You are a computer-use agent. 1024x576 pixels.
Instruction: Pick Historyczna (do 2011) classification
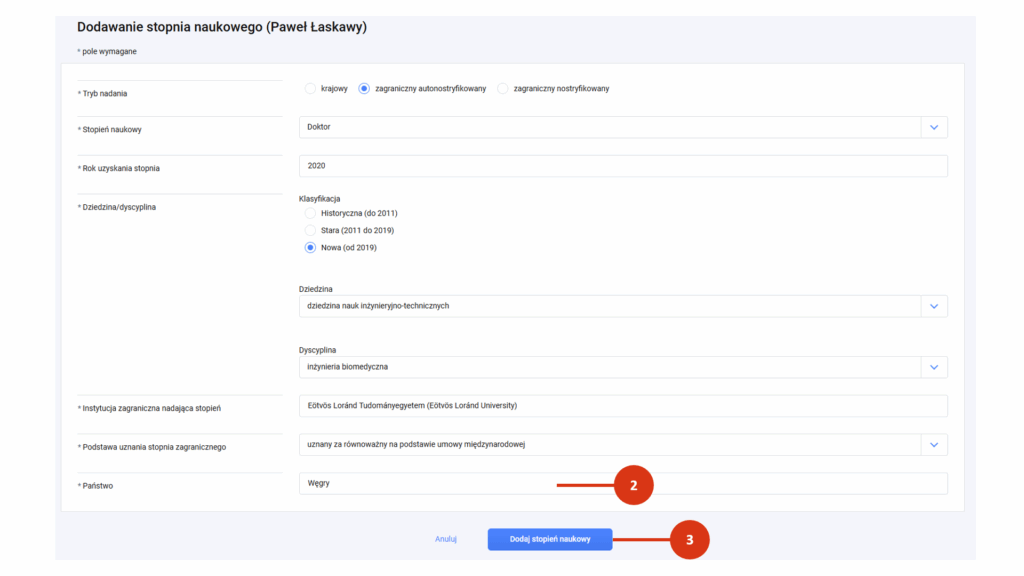(310, 214)
